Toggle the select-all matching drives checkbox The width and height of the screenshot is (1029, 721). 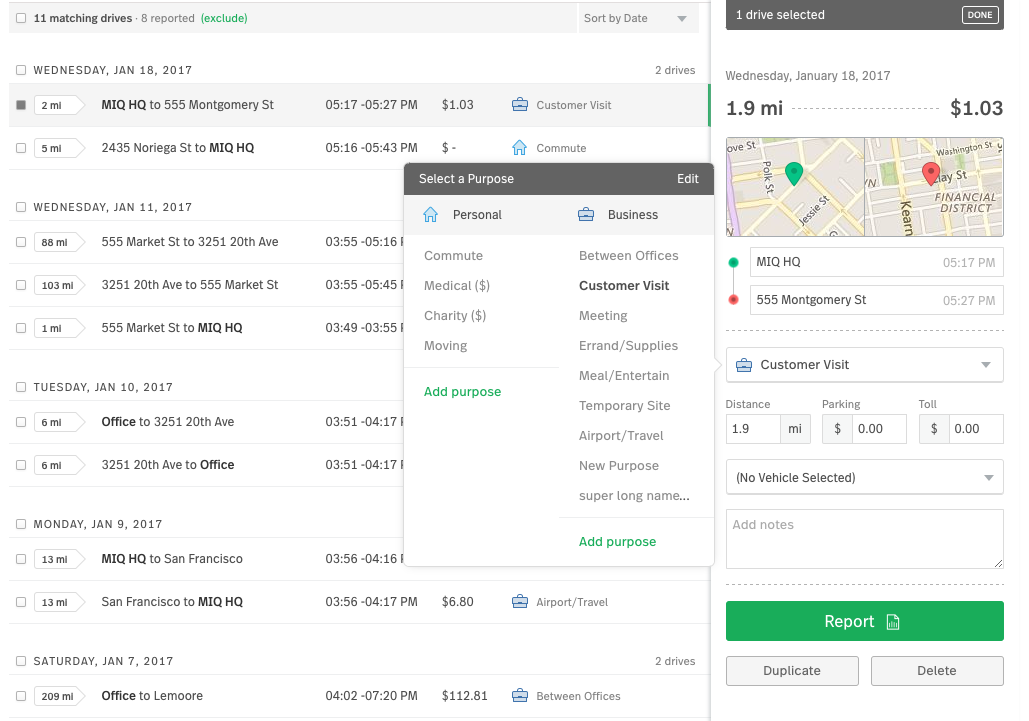click(x=21, y=18)
